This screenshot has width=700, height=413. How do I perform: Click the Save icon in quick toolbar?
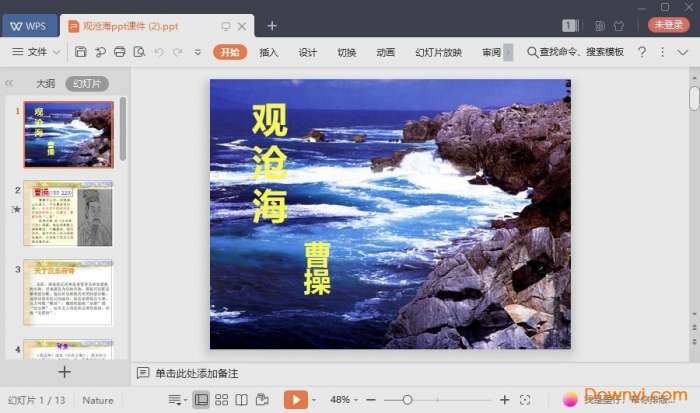80,52
